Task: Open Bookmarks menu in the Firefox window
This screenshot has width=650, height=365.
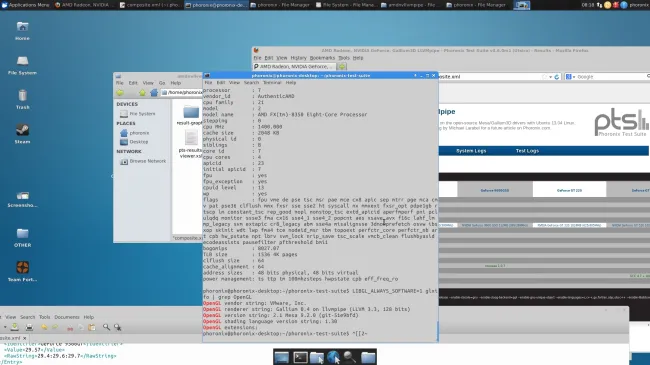Action: pos(322,58)
